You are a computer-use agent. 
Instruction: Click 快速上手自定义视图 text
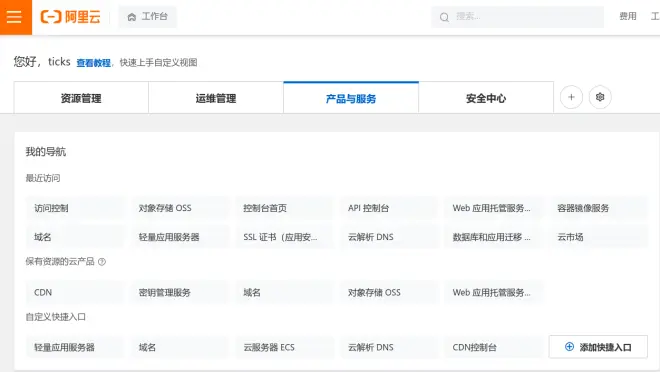pyautogui.click(x=159, y=63)
